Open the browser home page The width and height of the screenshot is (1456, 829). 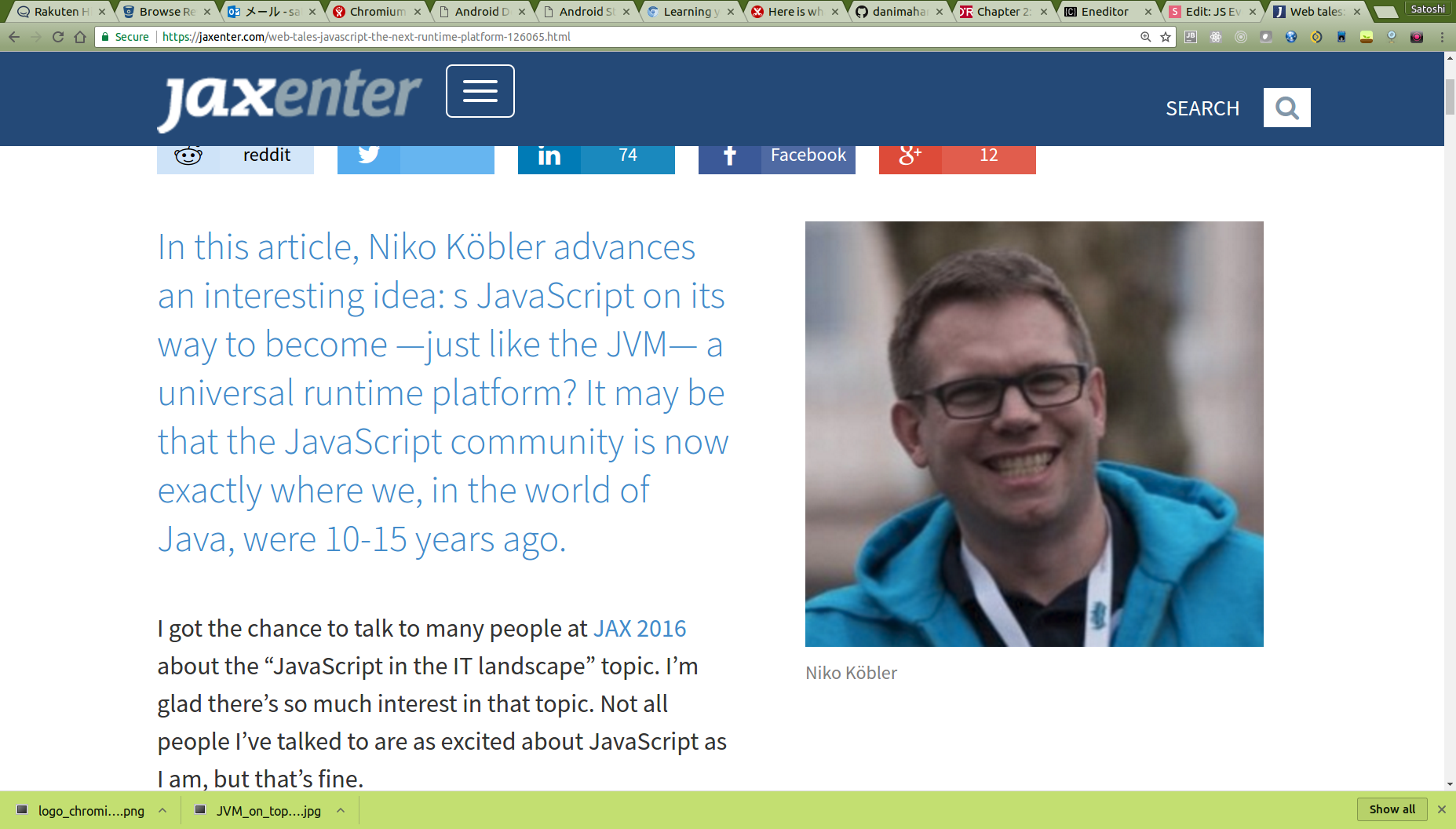pyautogui.click(x=80, y=37)
